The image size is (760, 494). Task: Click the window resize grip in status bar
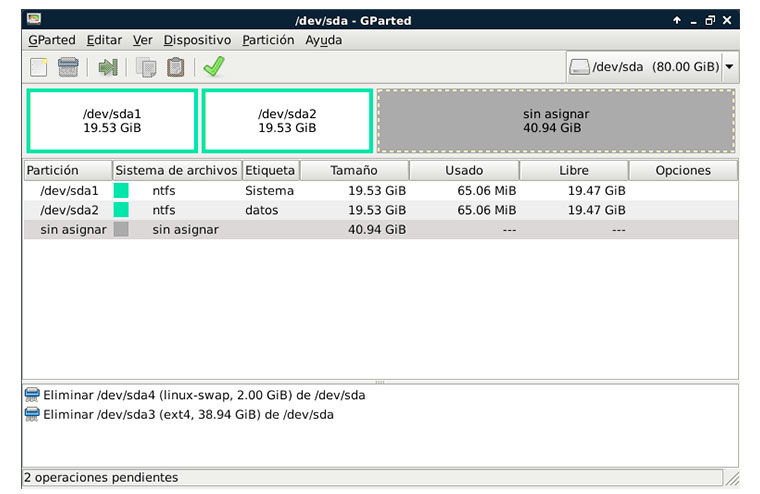pyautogui.click(x=732, y=478)
